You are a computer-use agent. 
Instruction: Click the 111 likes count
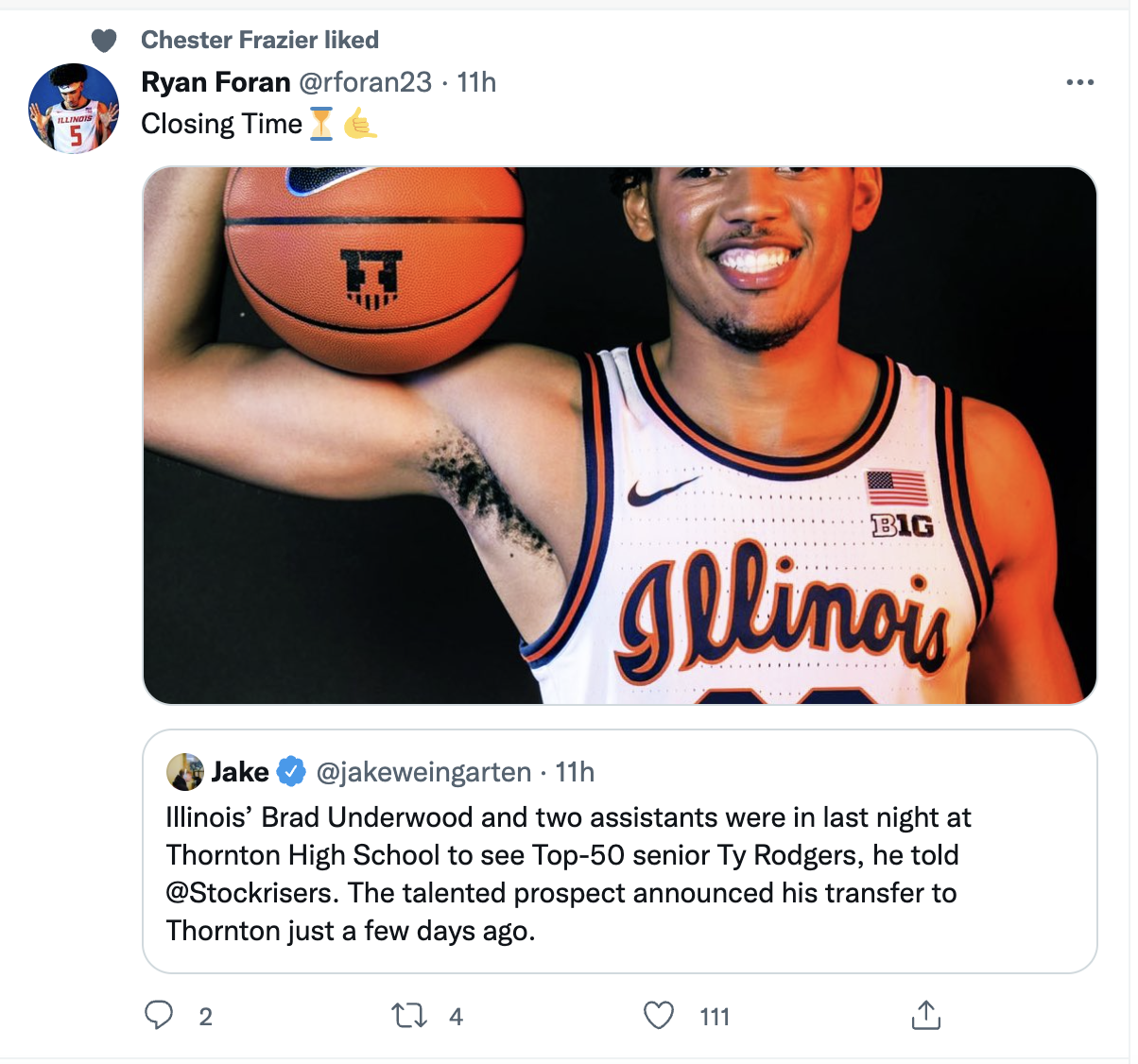pos(715,1017)
